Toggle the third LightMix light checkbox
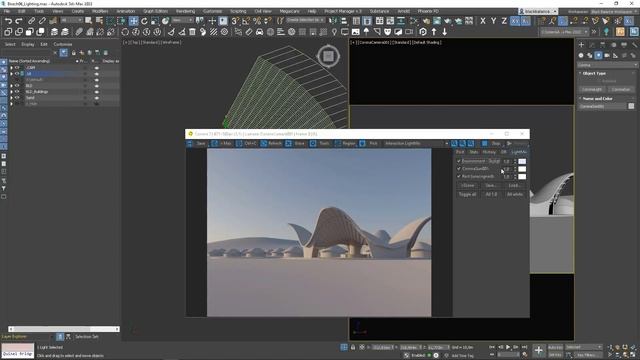The image size is (640, 360). [x=459, y=176]
